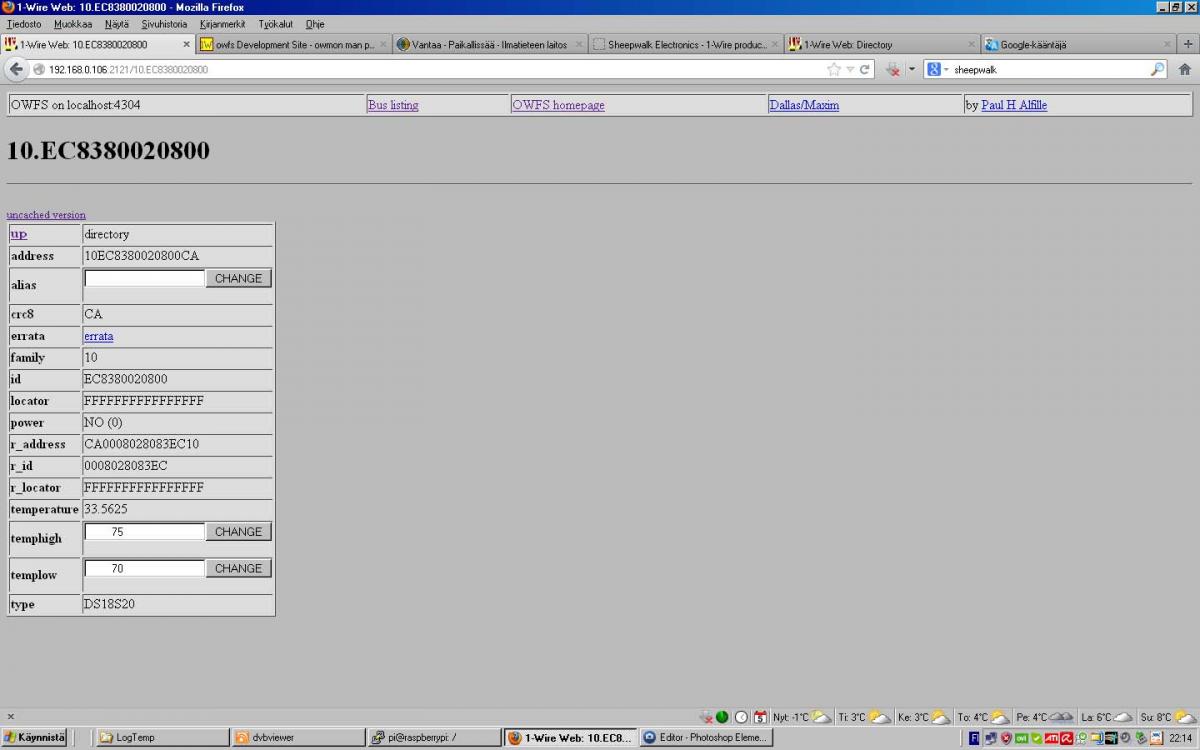Open the Tiedosto menu
The height and width of the screenshot is (750, 1200).
tap(24, 23)
